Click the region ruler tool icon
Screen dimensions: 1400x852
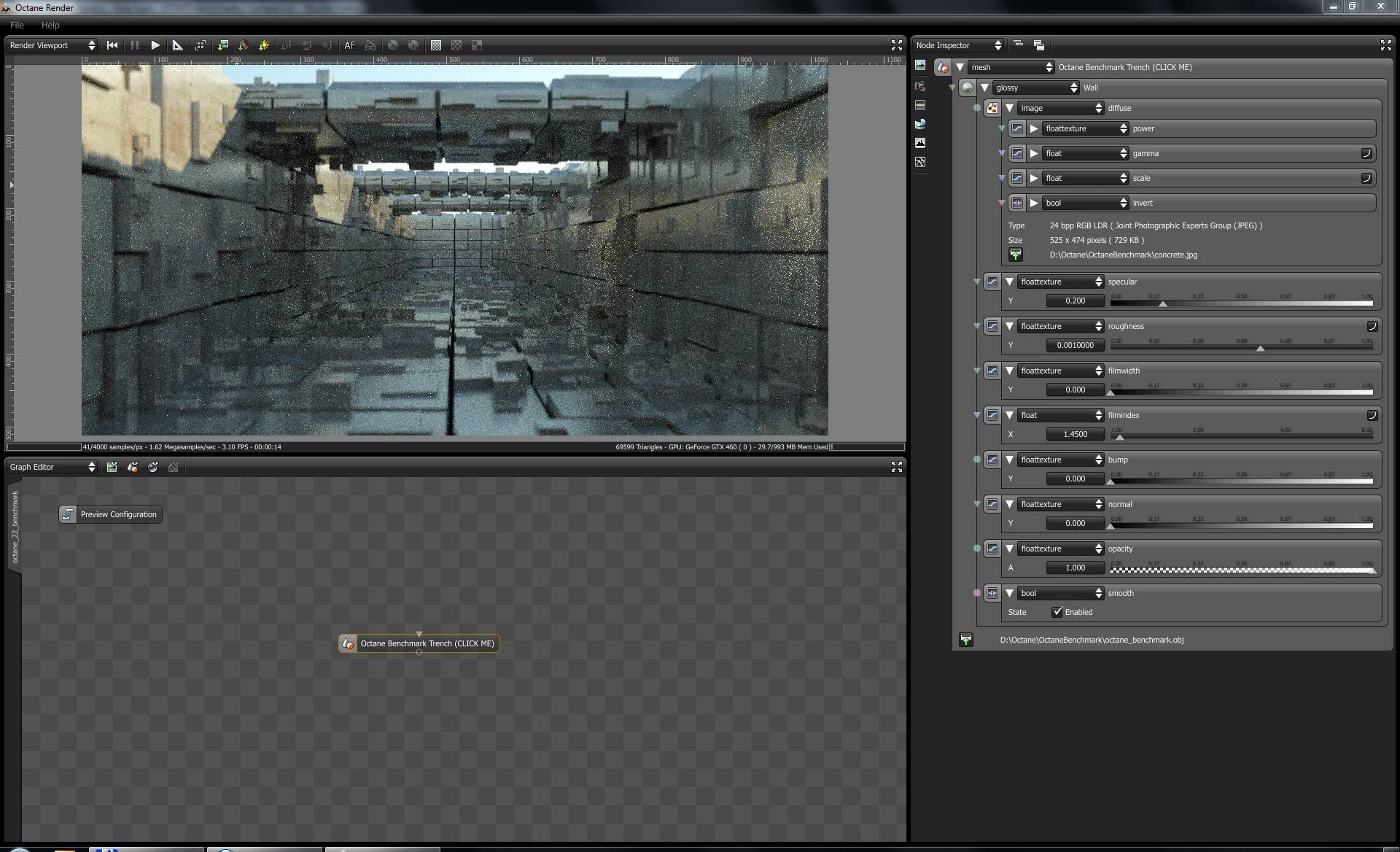click(x=177, y=45)
